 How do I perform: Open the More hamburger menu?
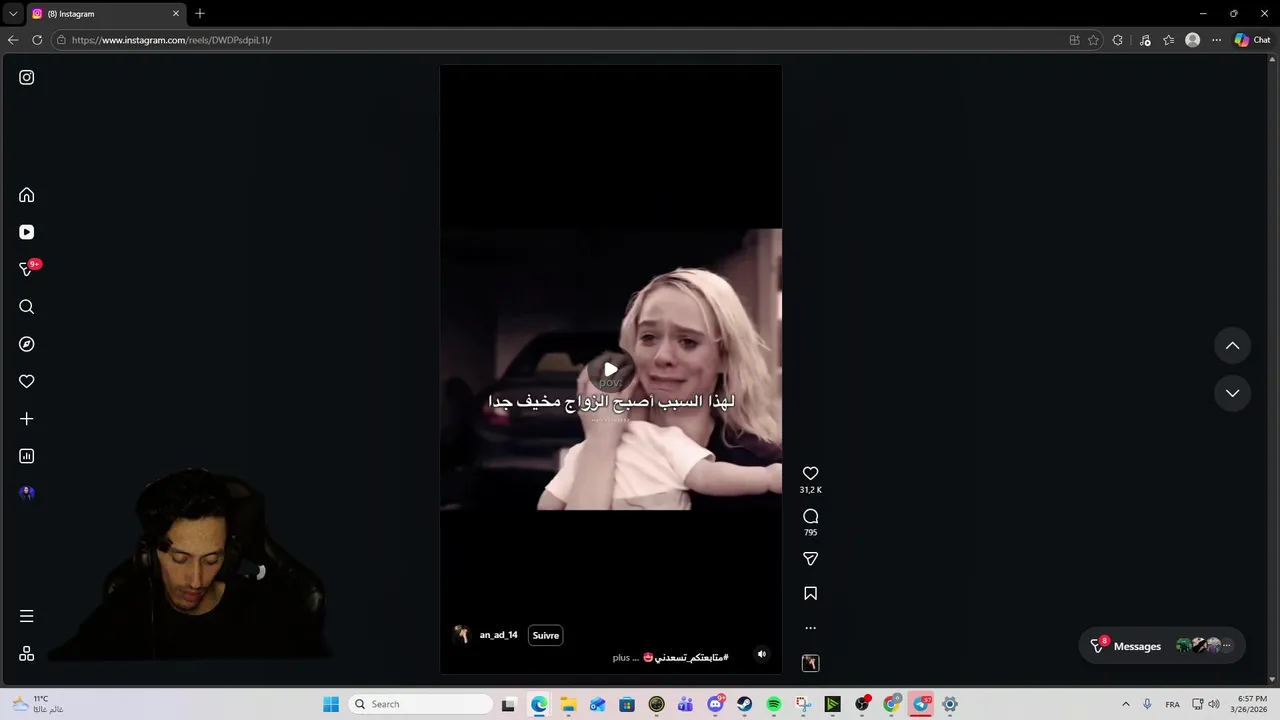[27, 616]
